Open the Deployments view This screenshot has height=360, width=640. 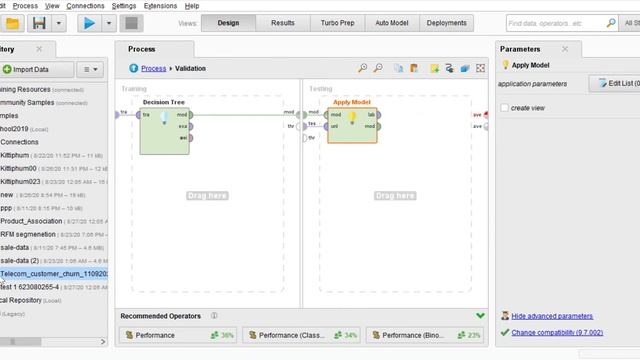pyautogui.click(x=447, y=23)
